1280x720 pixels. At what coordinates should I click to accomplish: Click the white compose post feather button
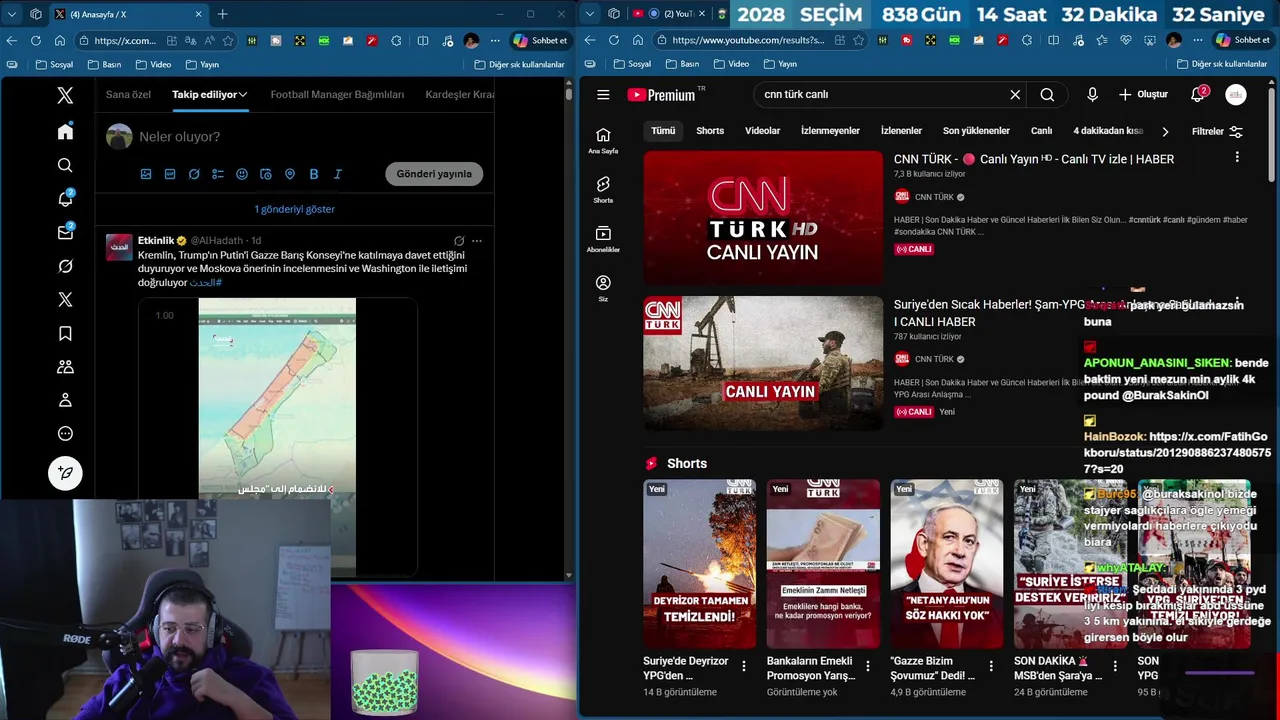66,473
